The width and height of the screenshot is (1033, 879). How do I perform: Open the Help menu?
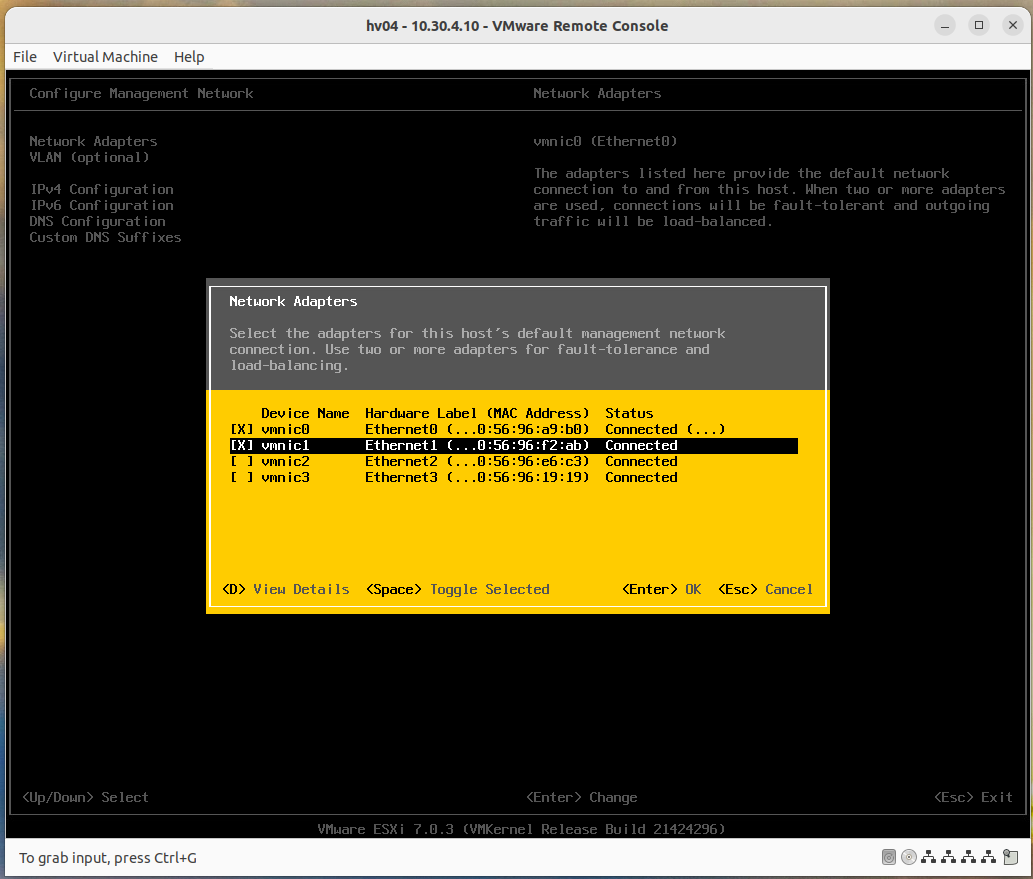pos(188,57)
